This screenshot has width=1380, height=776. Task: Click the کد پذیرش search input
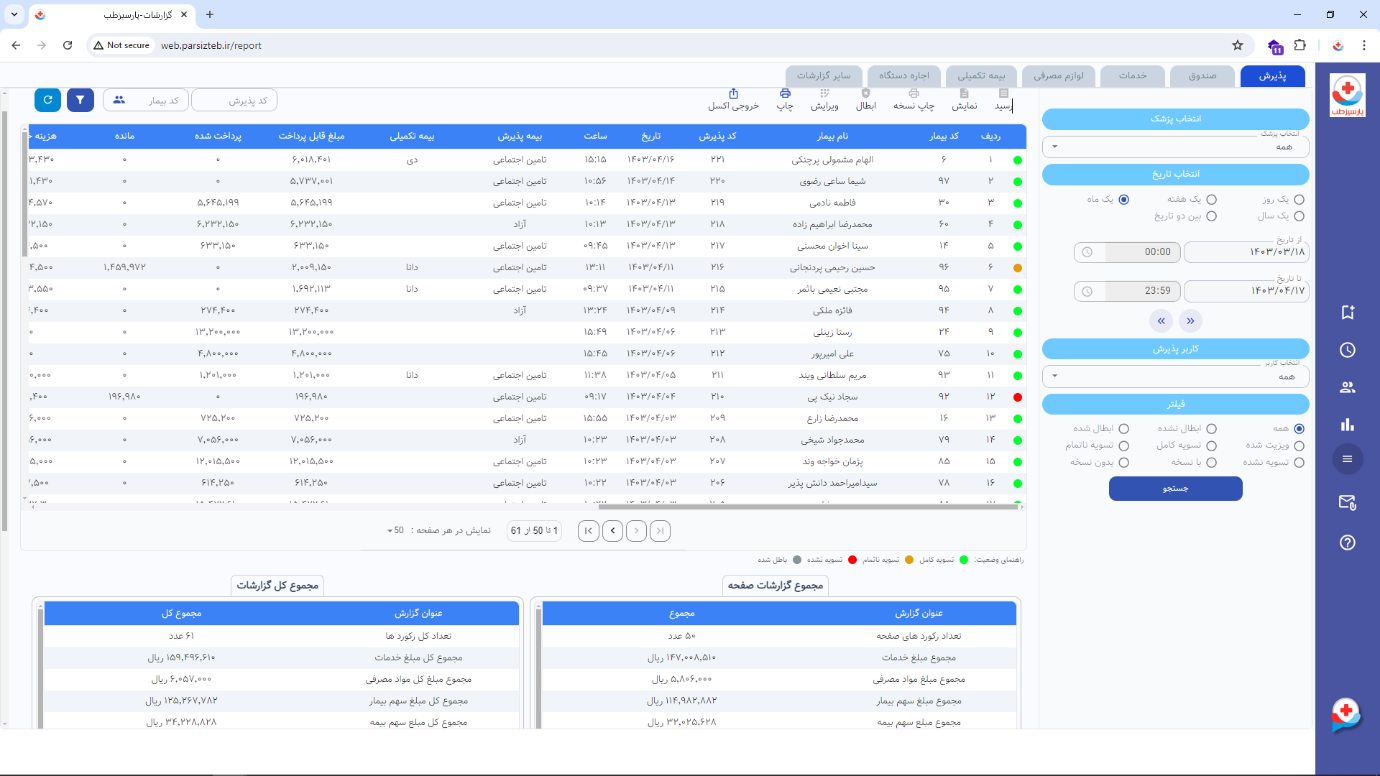234,100
